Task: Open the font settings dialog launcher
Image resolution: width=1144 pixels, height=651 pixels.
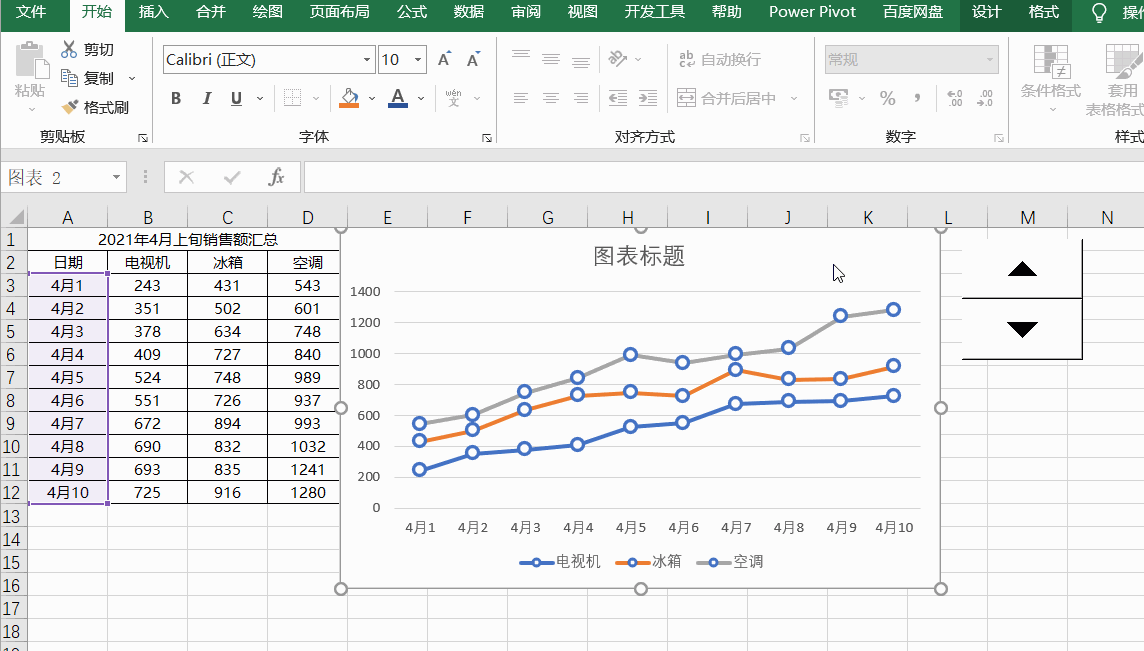Action: point(487,138)
